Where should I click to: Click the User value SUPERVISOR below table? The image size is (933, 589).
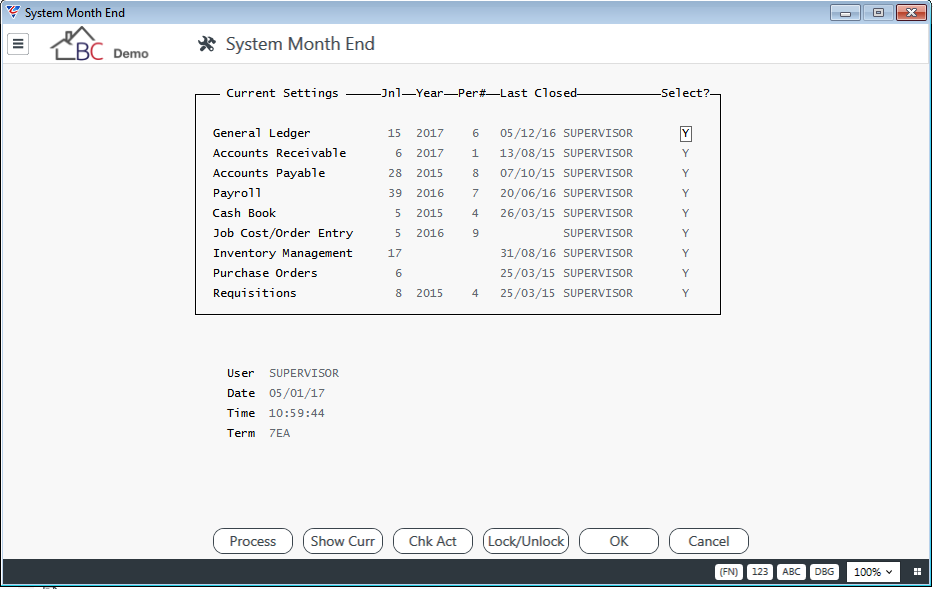(x=304, y=373)
